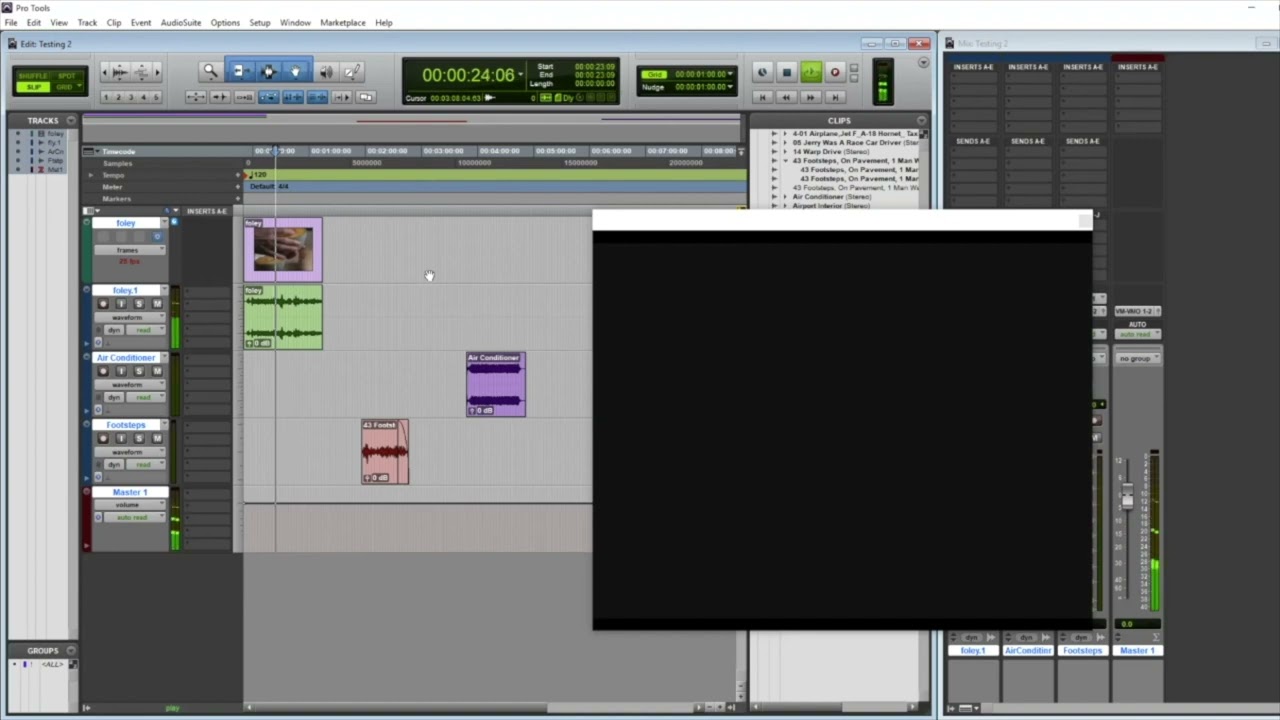Image resolution: width=1280 pixels, height=720 pixels.
Task: Open the Clips list popup menu
Action: [921, 120]
